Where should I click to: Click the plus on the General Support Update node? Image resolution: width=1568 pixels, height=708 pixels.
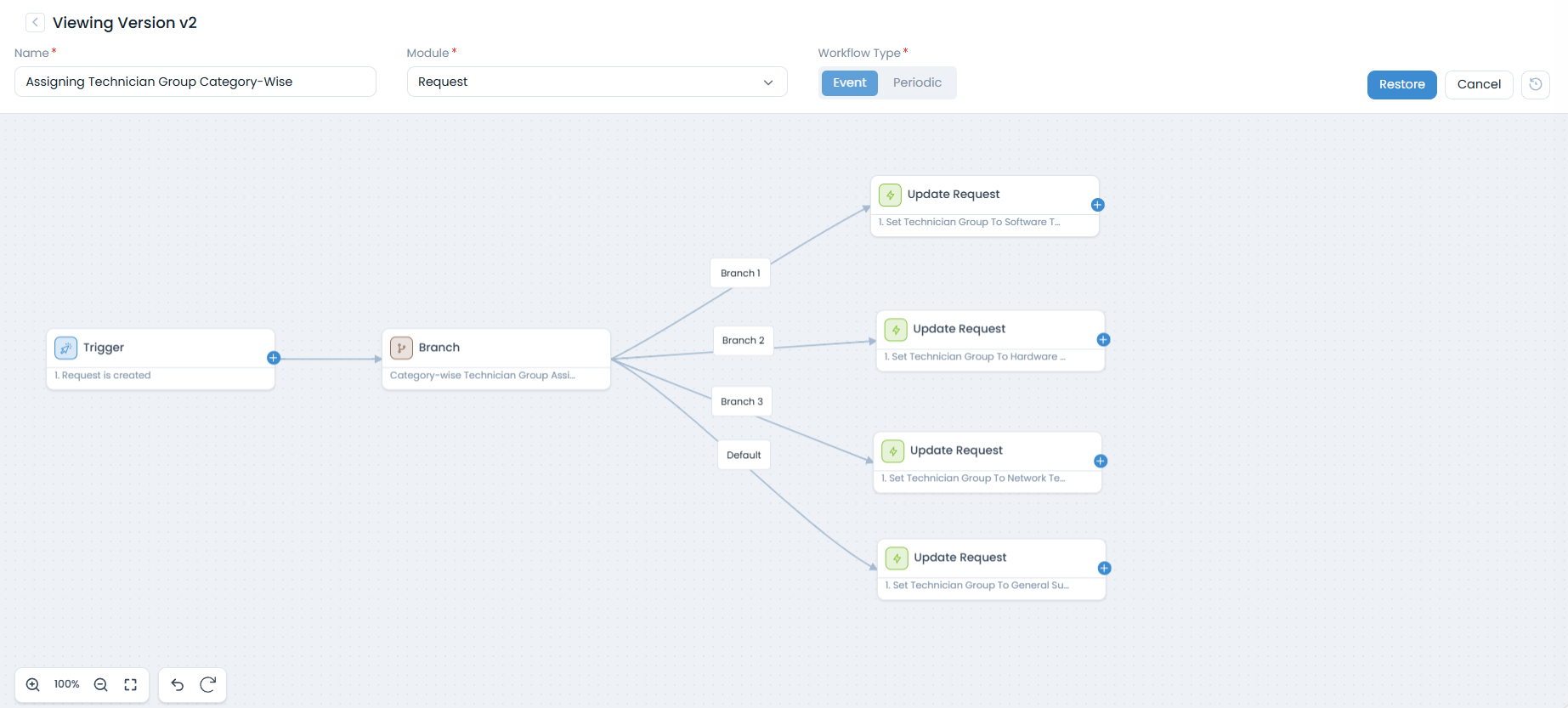[1104, 569]
